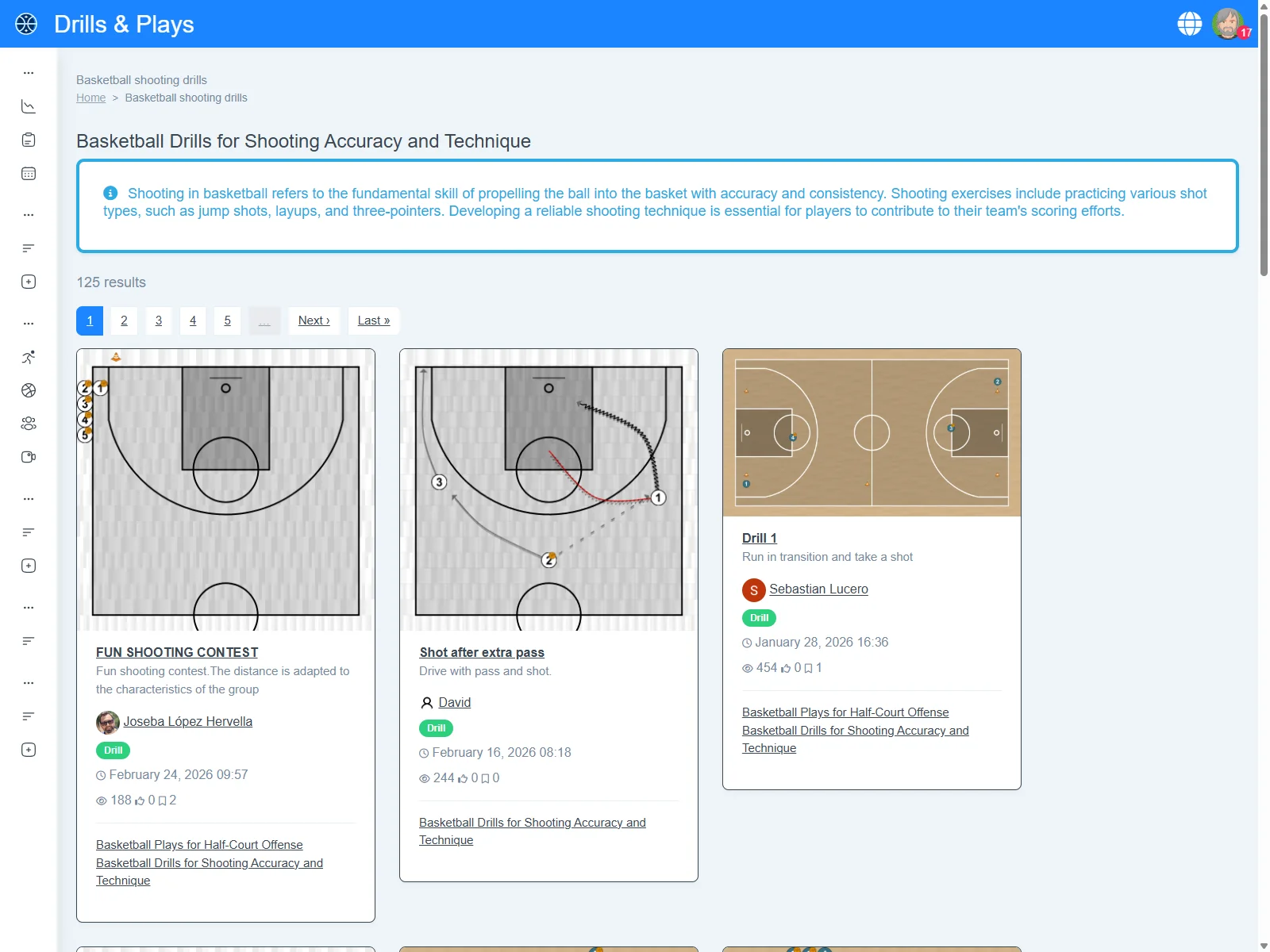The width and height of the screenshot is (1270, 952).
Task: Go to the Last page
Action: coord(373,321)
